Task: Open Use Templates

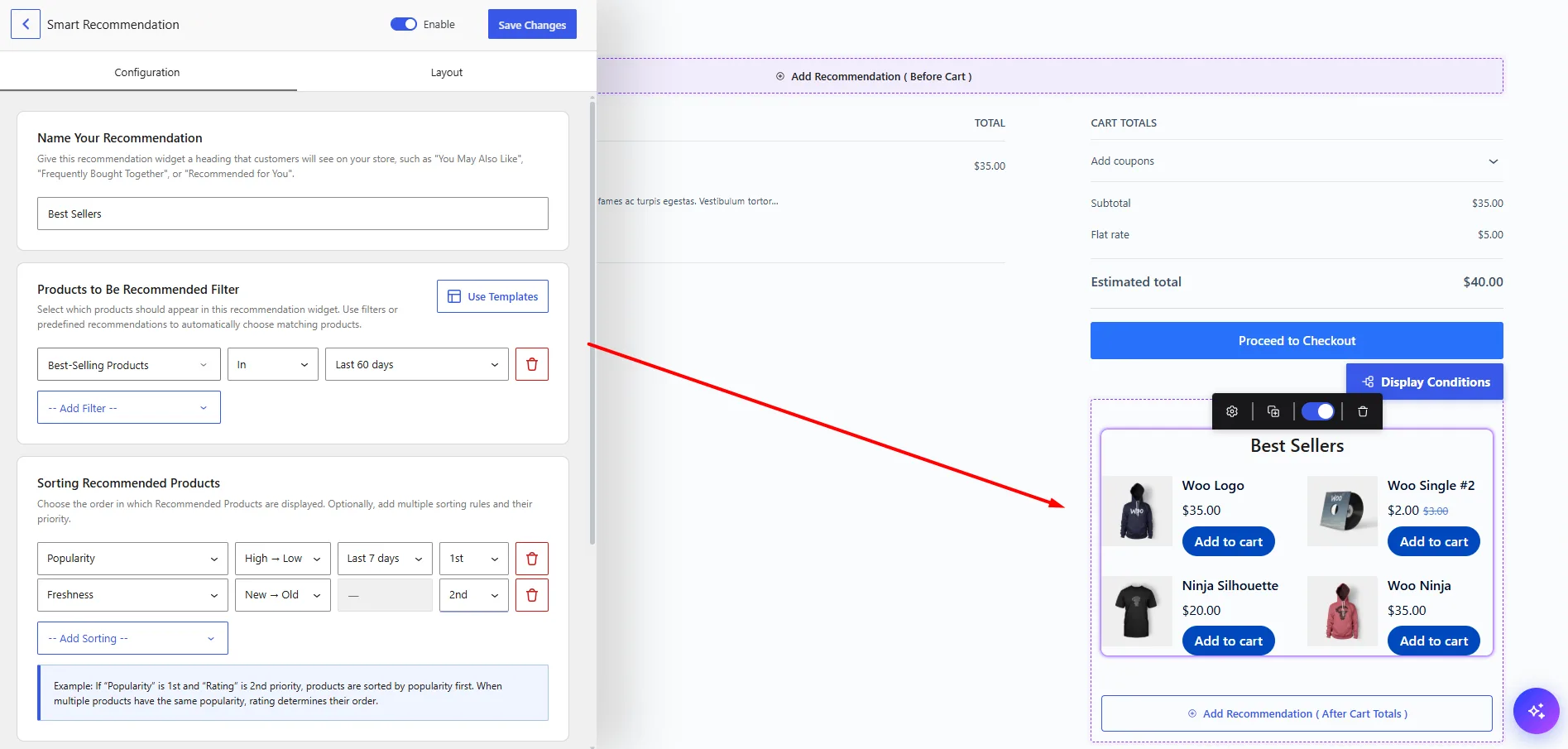Action: point(492,296)
